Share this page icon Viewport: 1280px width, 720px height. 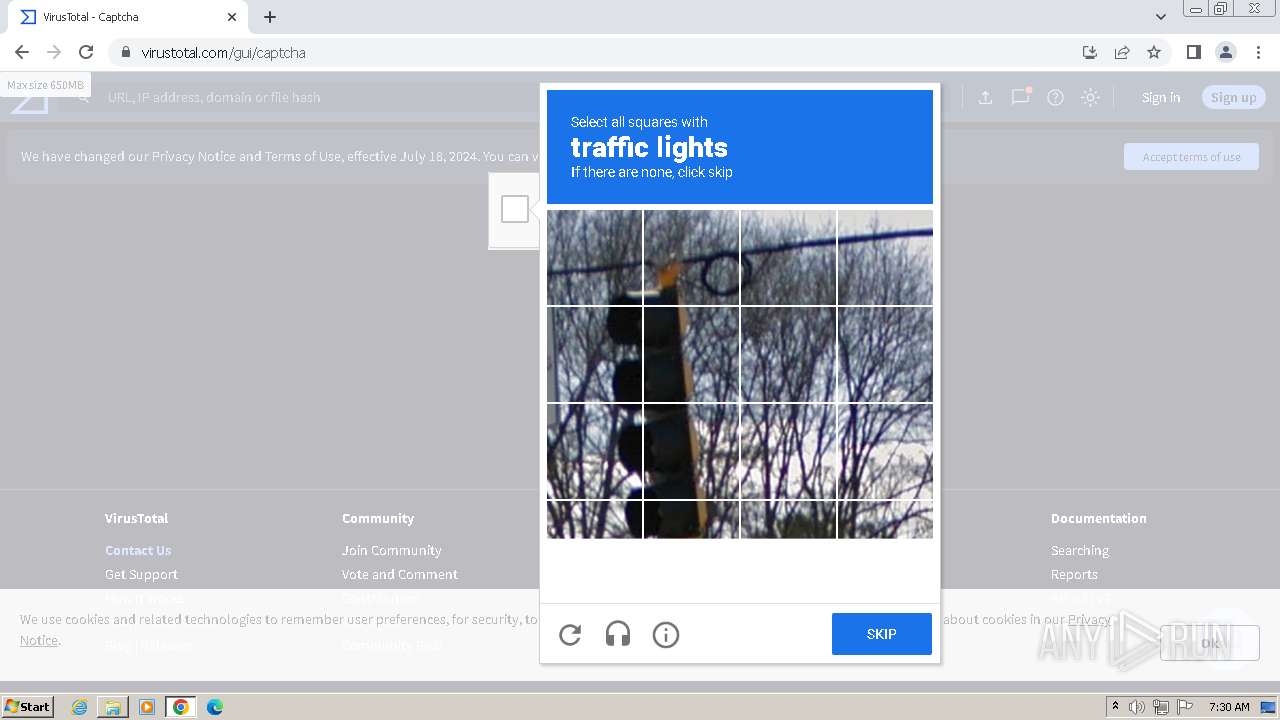[x=1122, y=52]
